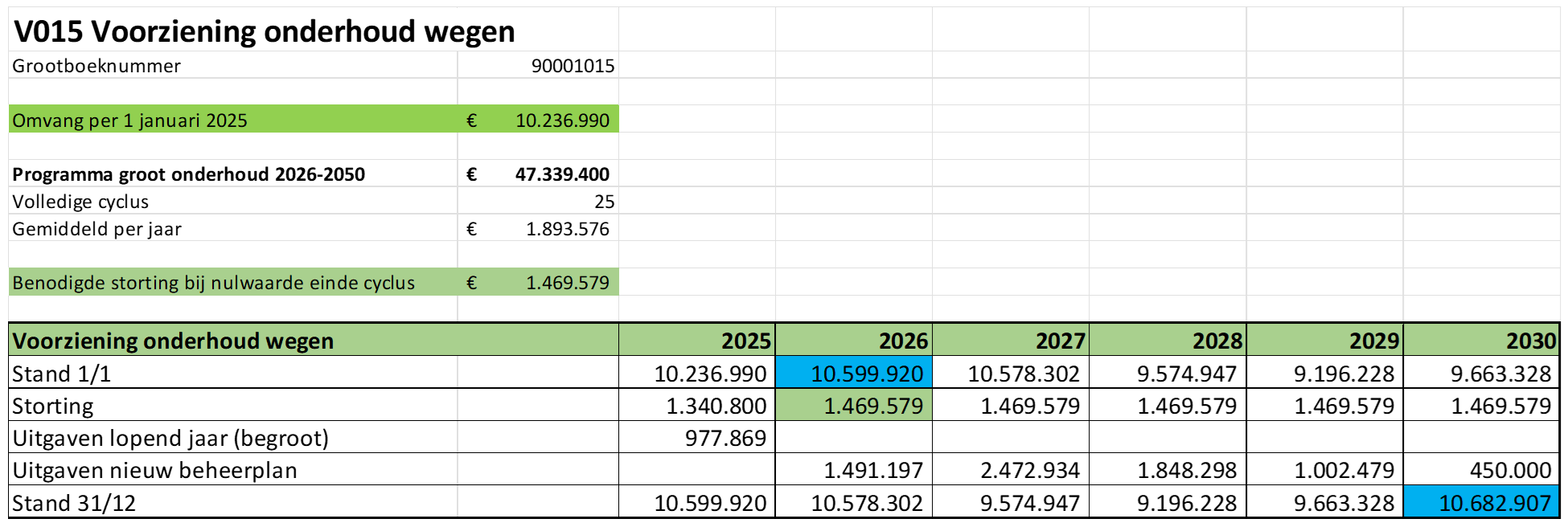Image resolution: width=1568 pixels, height=523 pixels.
Task: Select the Stand 31/12 row label
Action: (x=74, y=503)
